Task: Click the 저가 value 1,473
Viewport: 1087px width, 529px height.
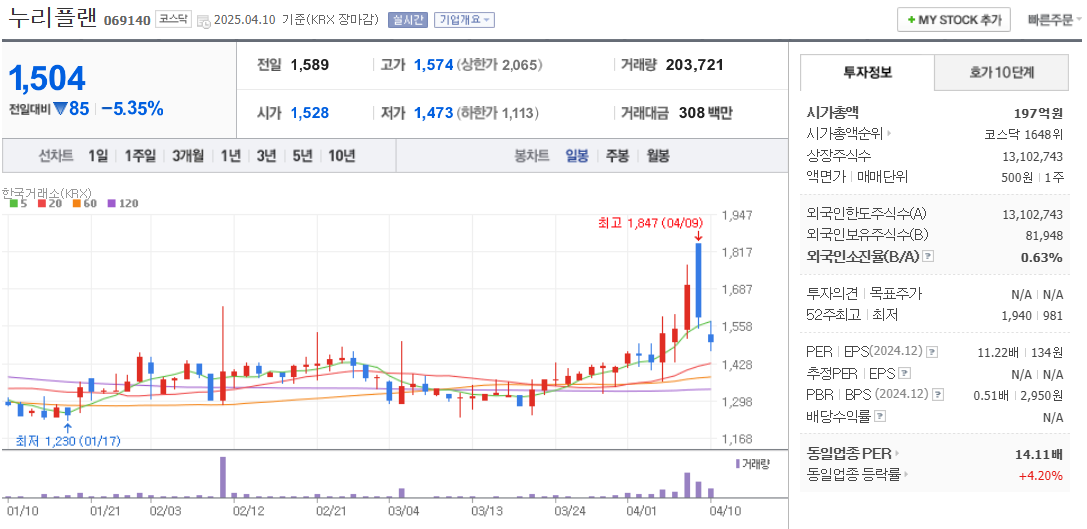Action: [x=433, y=113]
